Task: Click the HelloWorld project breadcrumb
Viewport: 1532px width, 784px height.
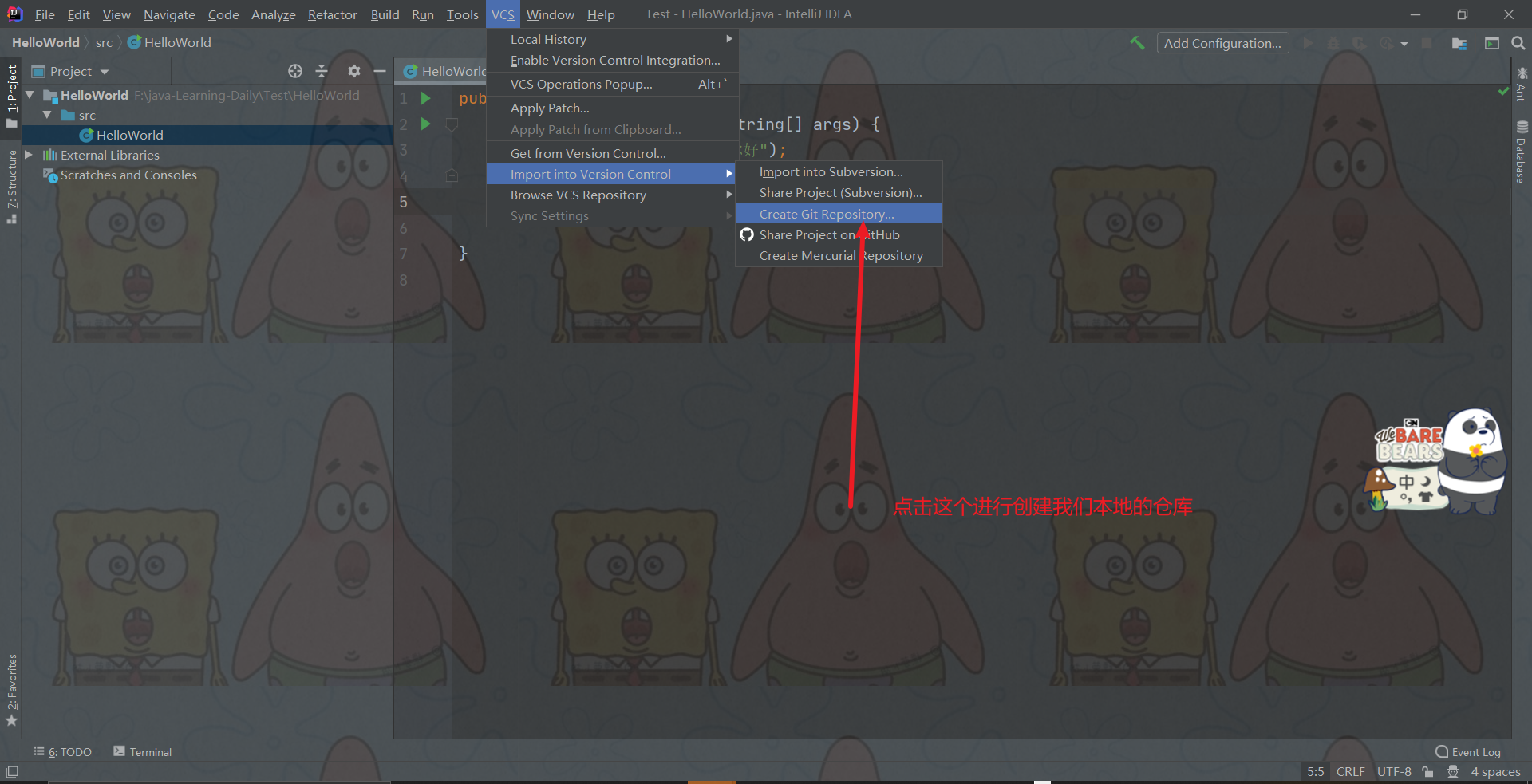Action: click(x=45, y=42)
